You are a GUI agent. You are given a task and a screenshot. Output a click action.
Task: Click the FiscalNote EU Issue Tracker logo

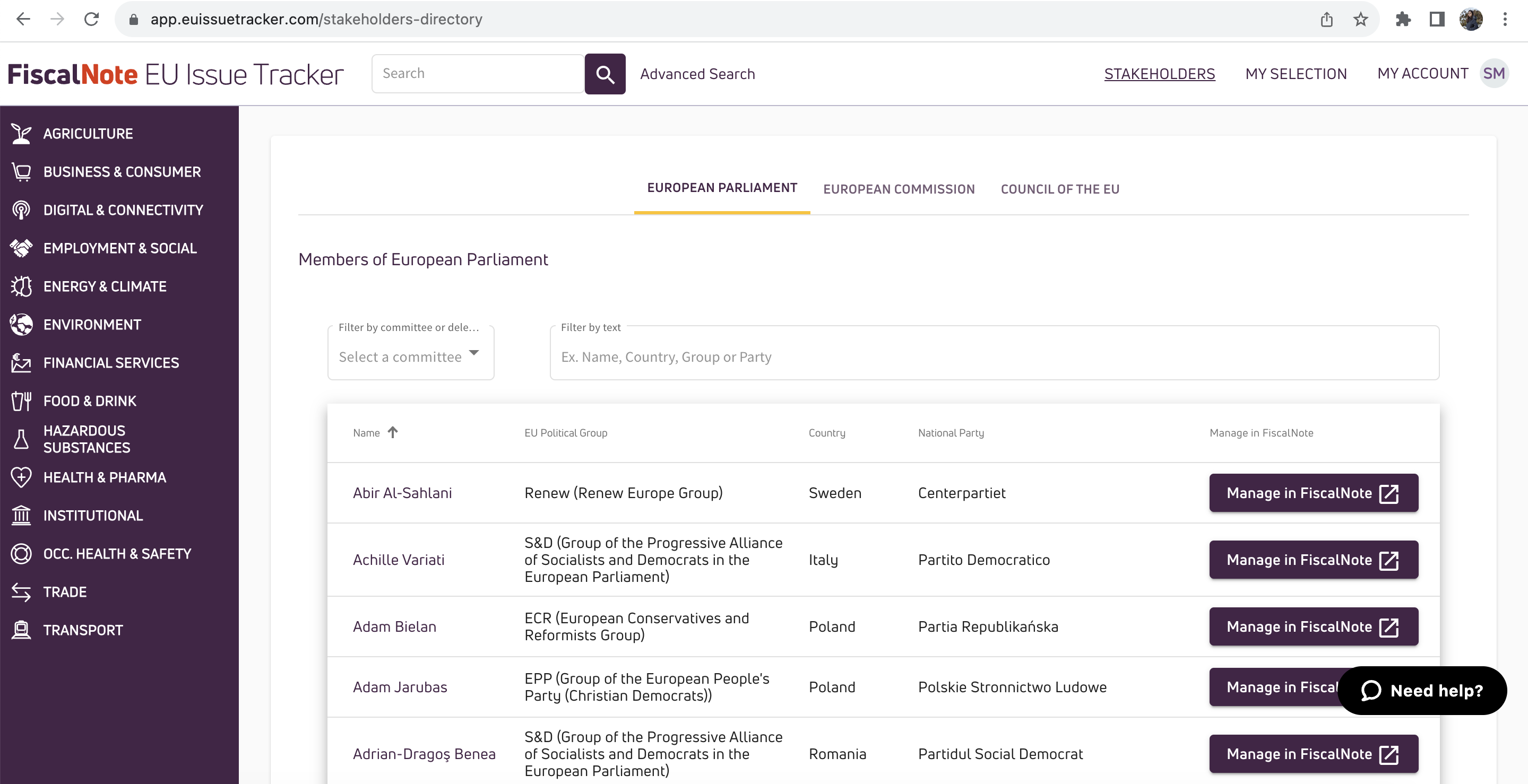pos(176,74)
